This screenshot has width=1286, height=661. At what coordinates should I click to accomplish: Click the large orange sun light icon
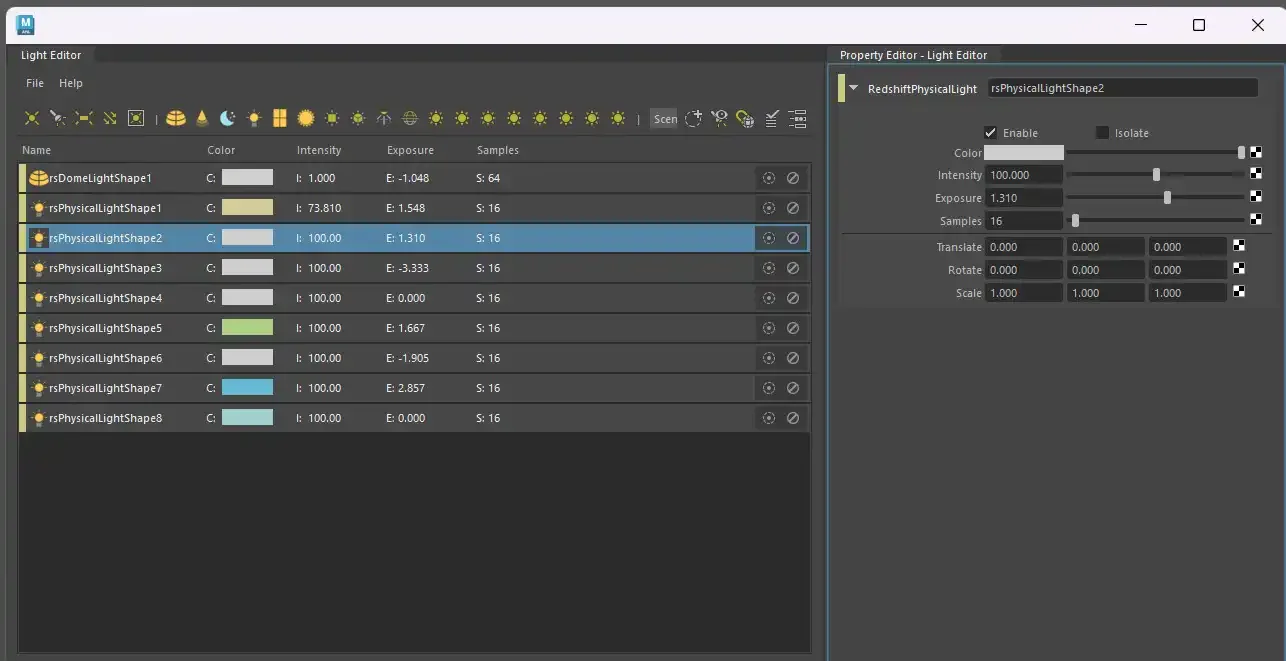point(306,118)
